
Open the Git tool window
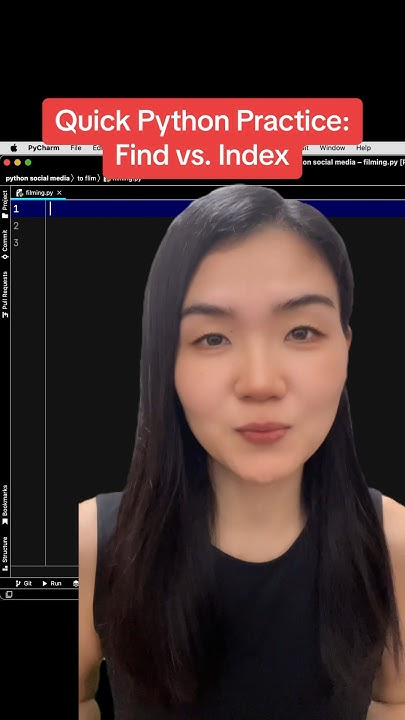[x=24, y=583]
